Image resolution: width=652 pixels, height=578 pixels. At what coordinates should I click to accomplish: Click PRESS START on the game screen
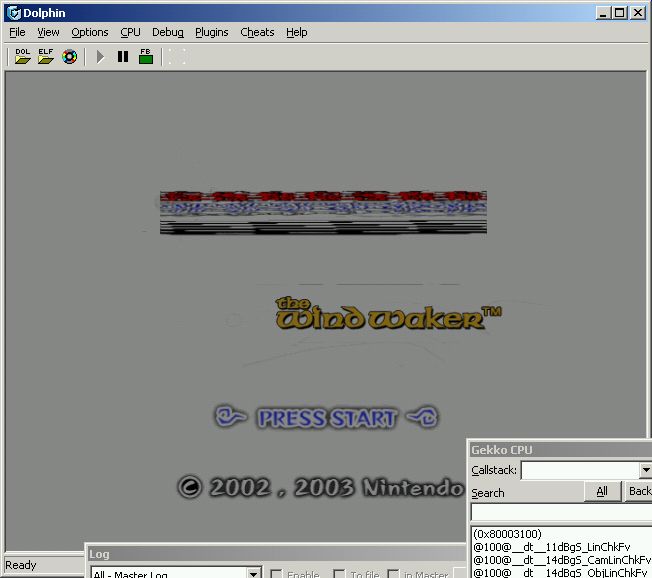coord(326,418)
